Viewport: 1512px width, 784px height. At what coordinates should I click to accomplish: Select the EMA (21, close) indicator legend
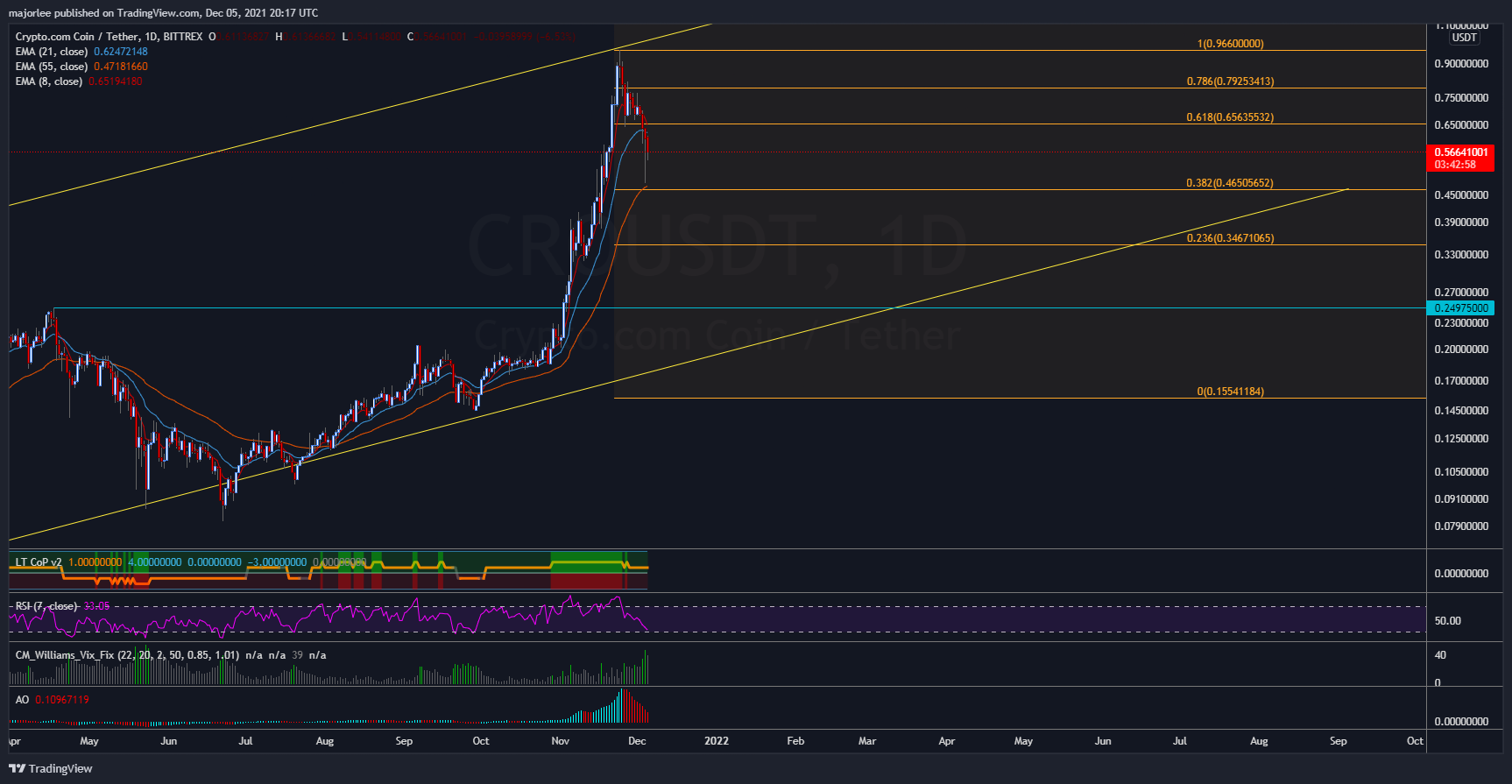point(52,52)
